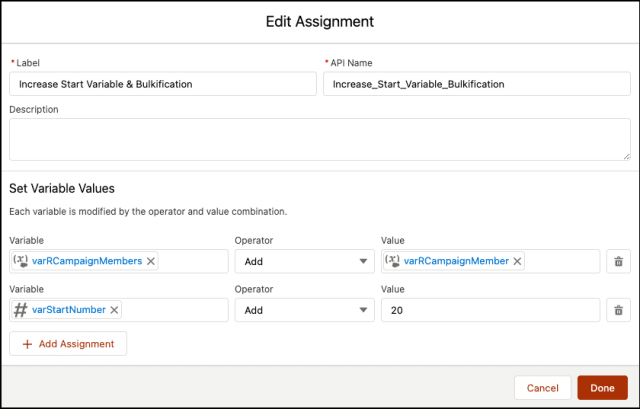Image resolution: width=640 pixels, height=409 pixels.
Task: Remove the varRCampaignMembers variable pill
Action: pyautogui.click(x=151, y=261)
